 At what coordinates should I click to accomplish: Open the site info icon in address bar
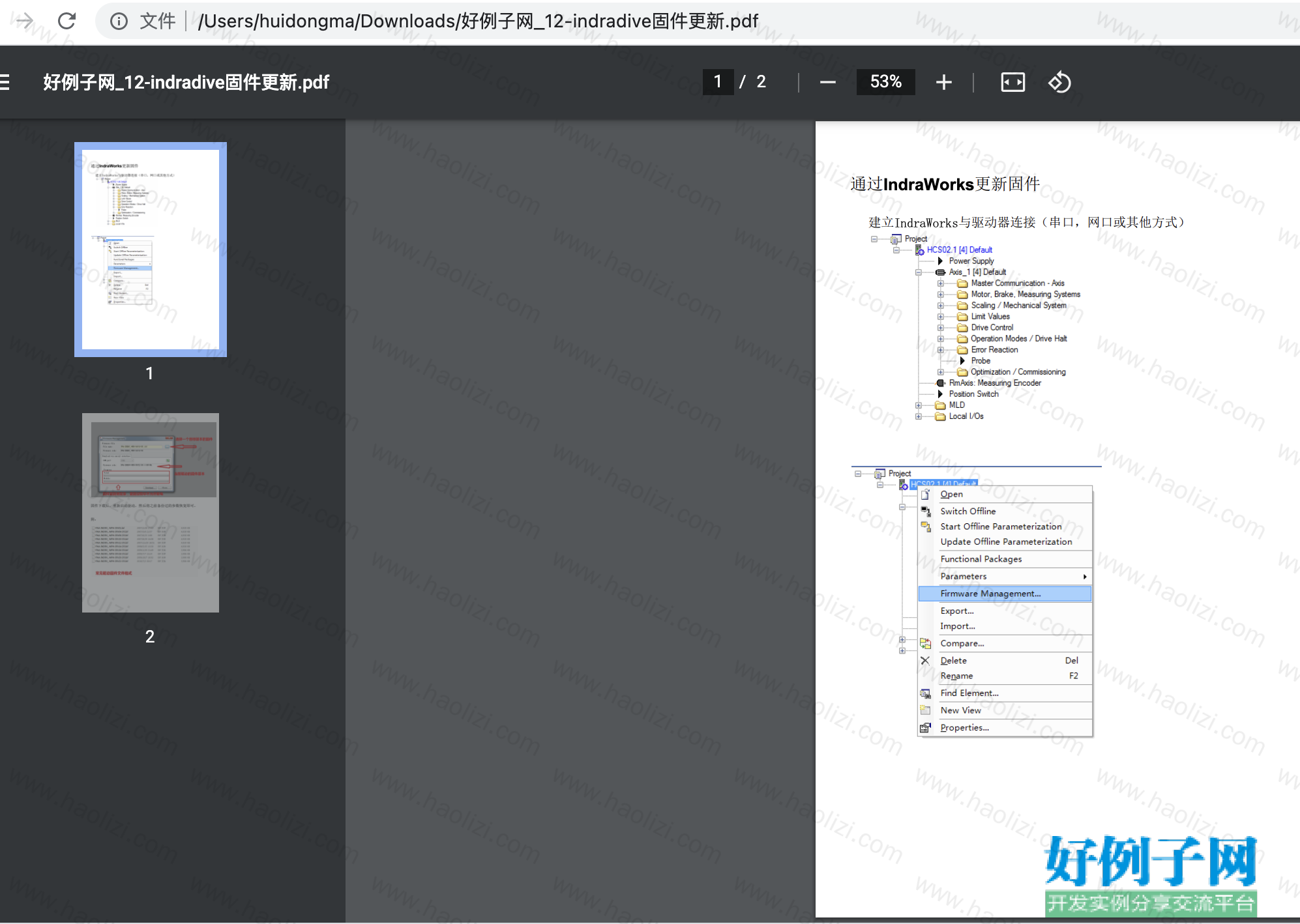click(119, 22)
